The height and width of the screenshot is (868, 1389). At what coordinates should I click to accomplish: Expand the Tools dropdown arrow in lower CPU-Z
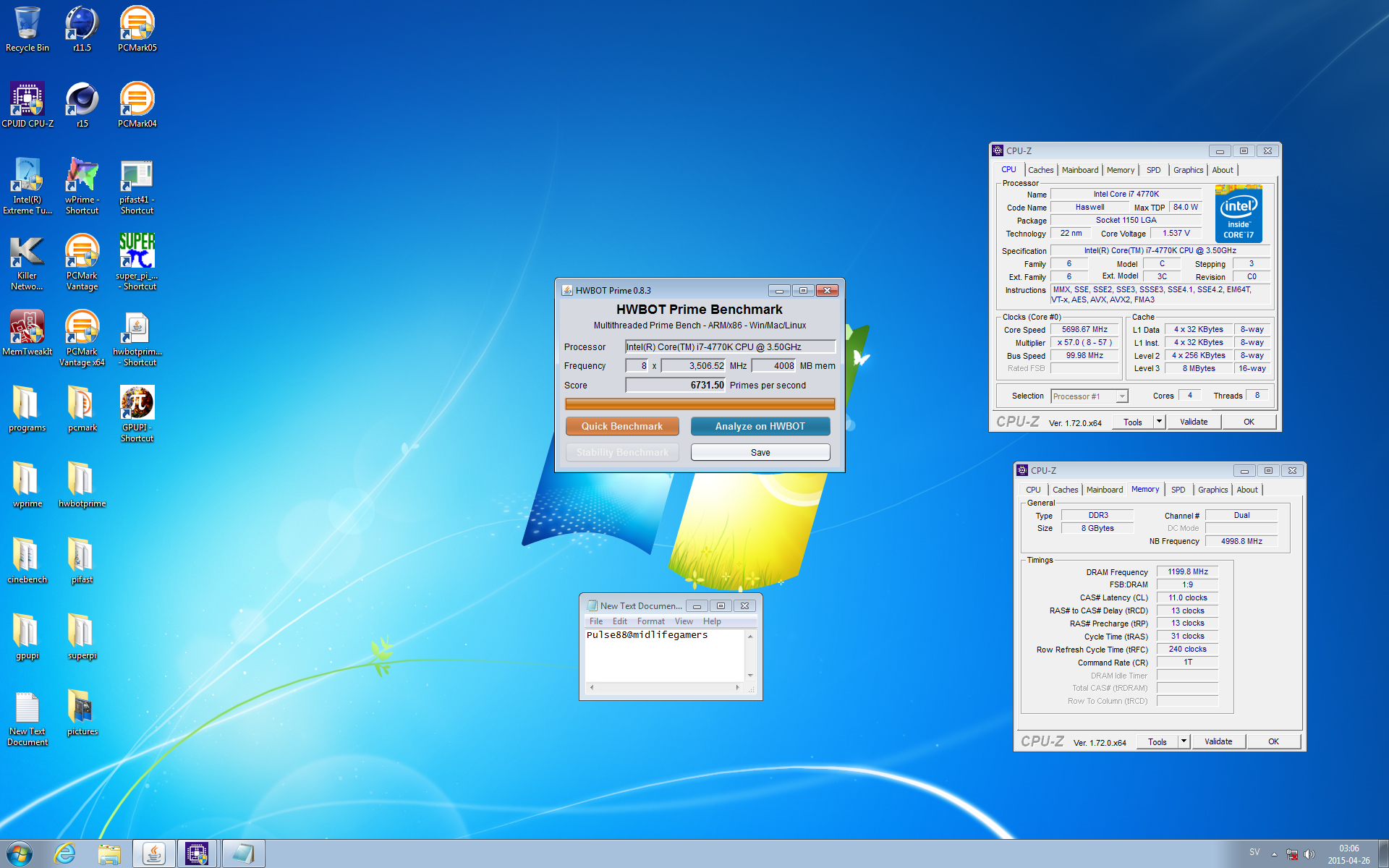[x=1184, y=741]
